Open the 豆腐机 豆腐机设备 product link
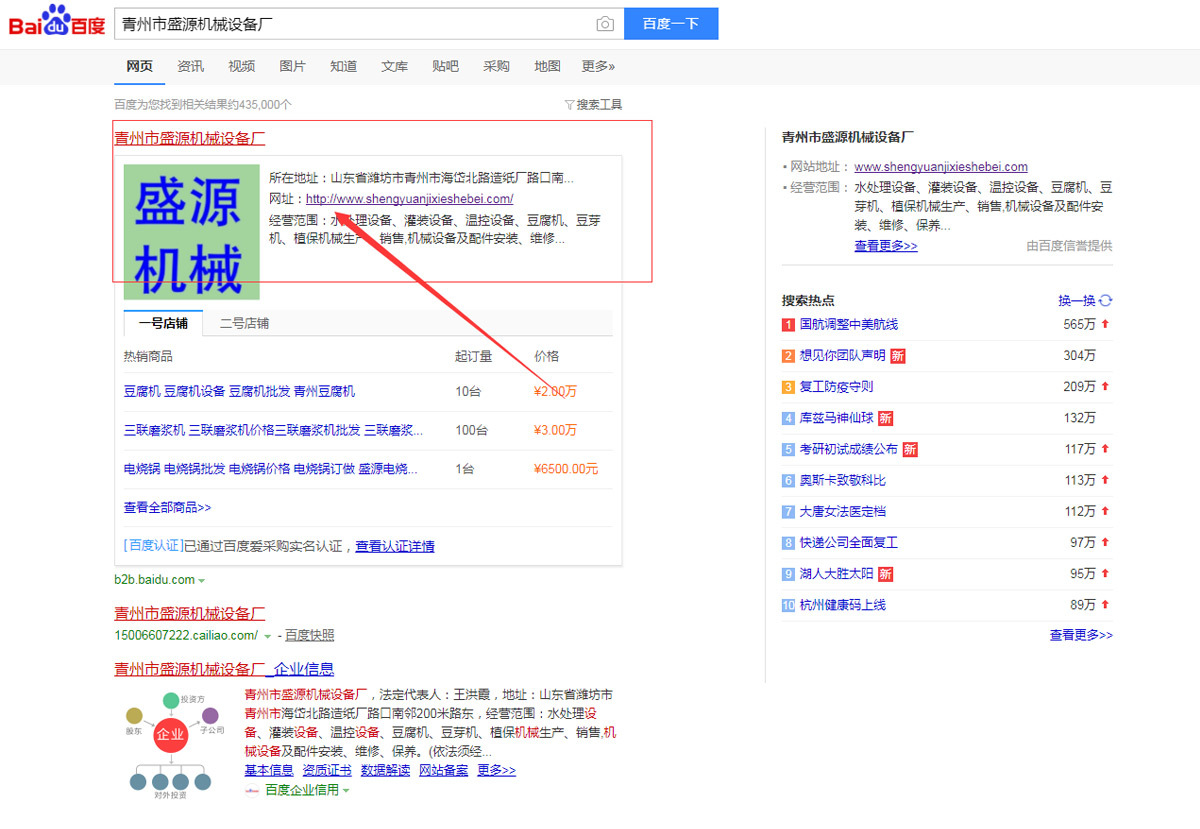Image resolution: width=1200 pixels, height=829 pixels. click(239, 391)
